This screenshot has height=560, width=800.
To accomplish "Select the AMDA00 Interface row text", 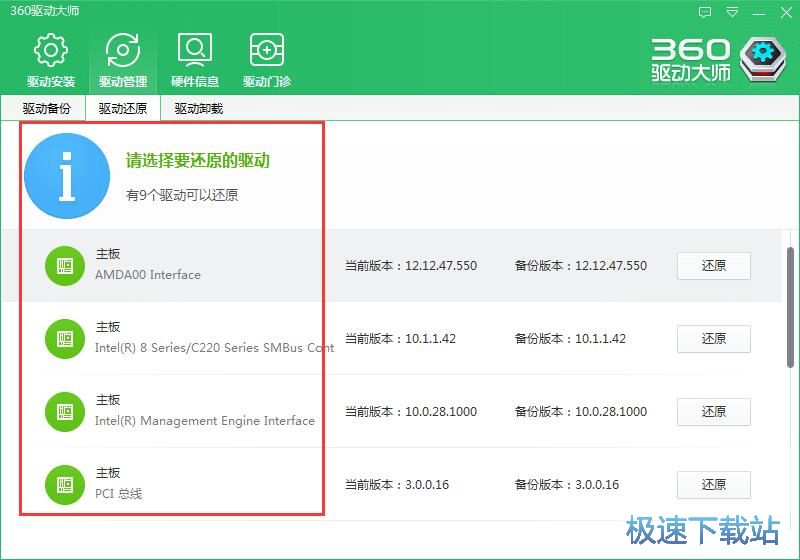I will (x=148, y=275).
